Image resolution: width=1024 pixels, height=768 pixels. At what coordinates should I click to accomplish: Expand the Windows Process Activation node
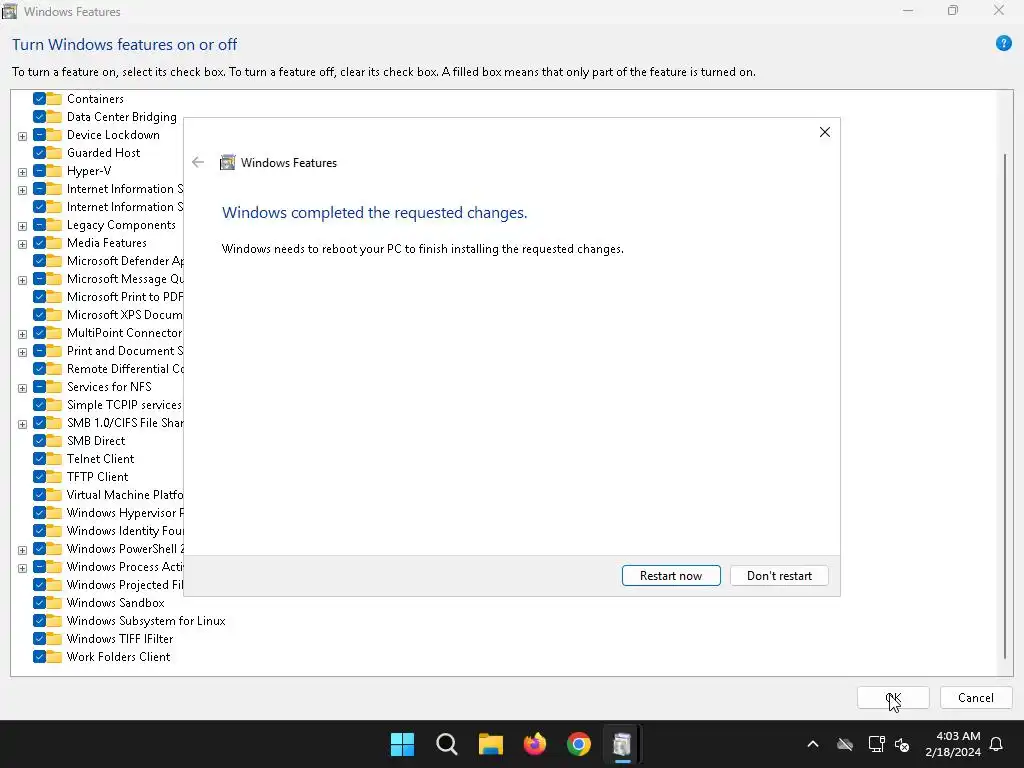pos(22,568)
